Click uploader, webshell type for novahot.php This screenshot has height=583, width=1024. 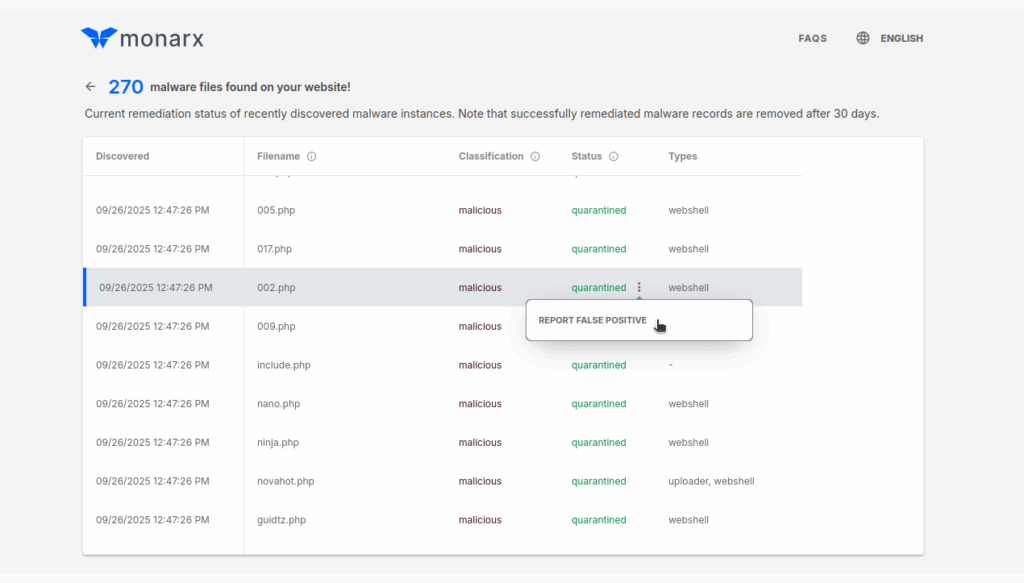[x=708, y=482]
